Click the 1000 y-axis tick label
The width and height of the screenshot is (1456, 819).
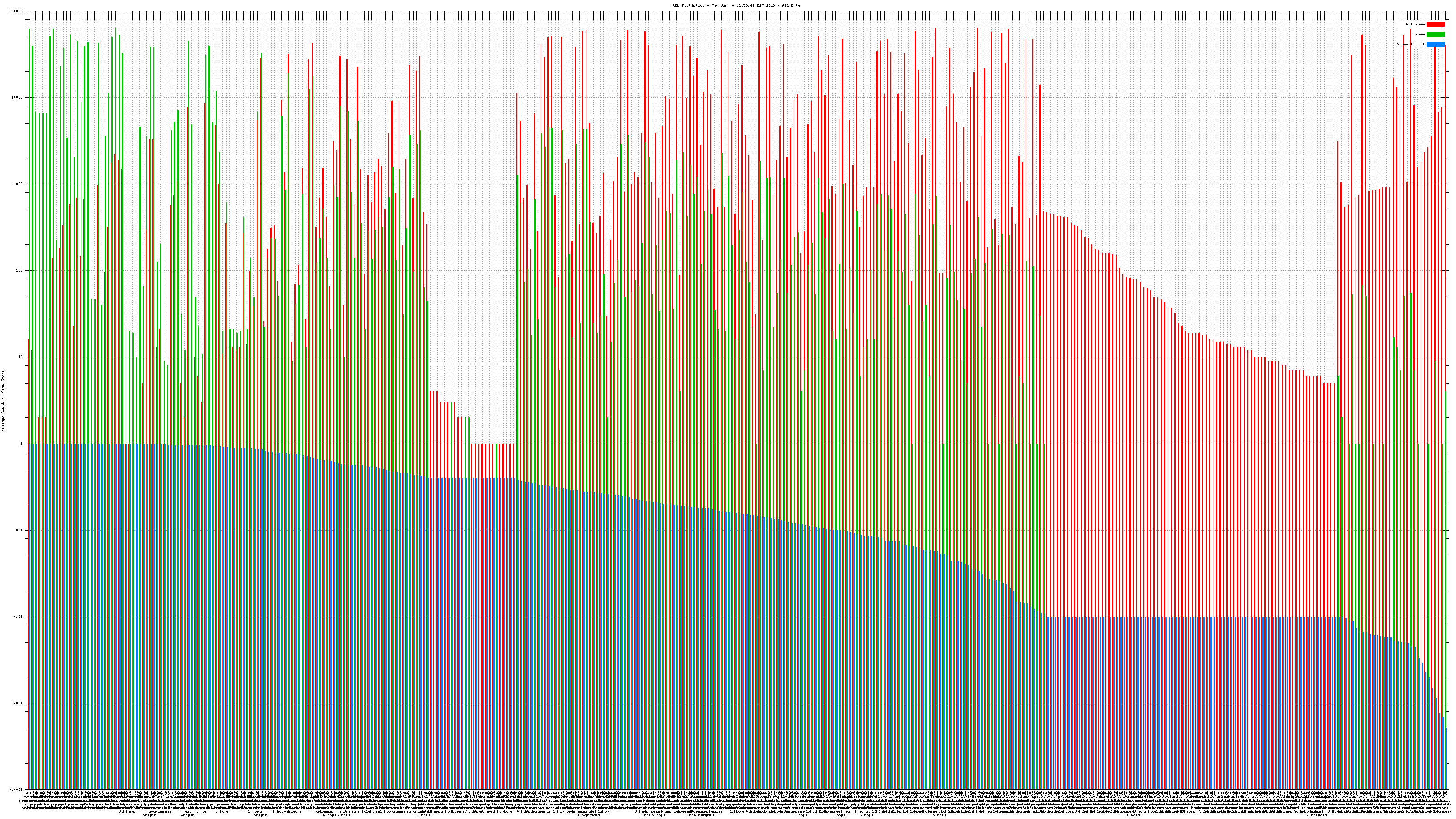tap(18, 184)
